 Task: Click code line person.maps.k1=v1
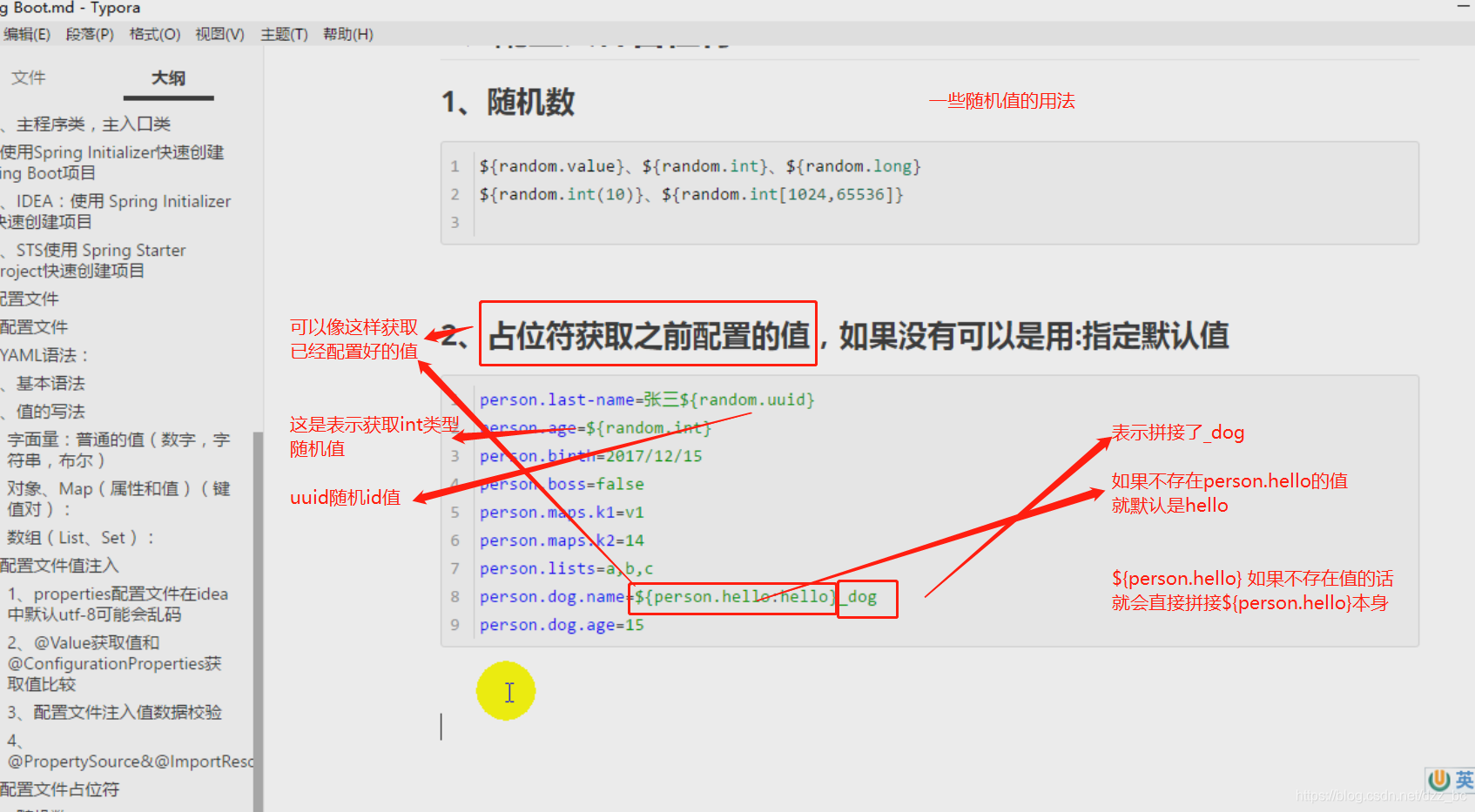pyautogui.click(x=562, y=512)
